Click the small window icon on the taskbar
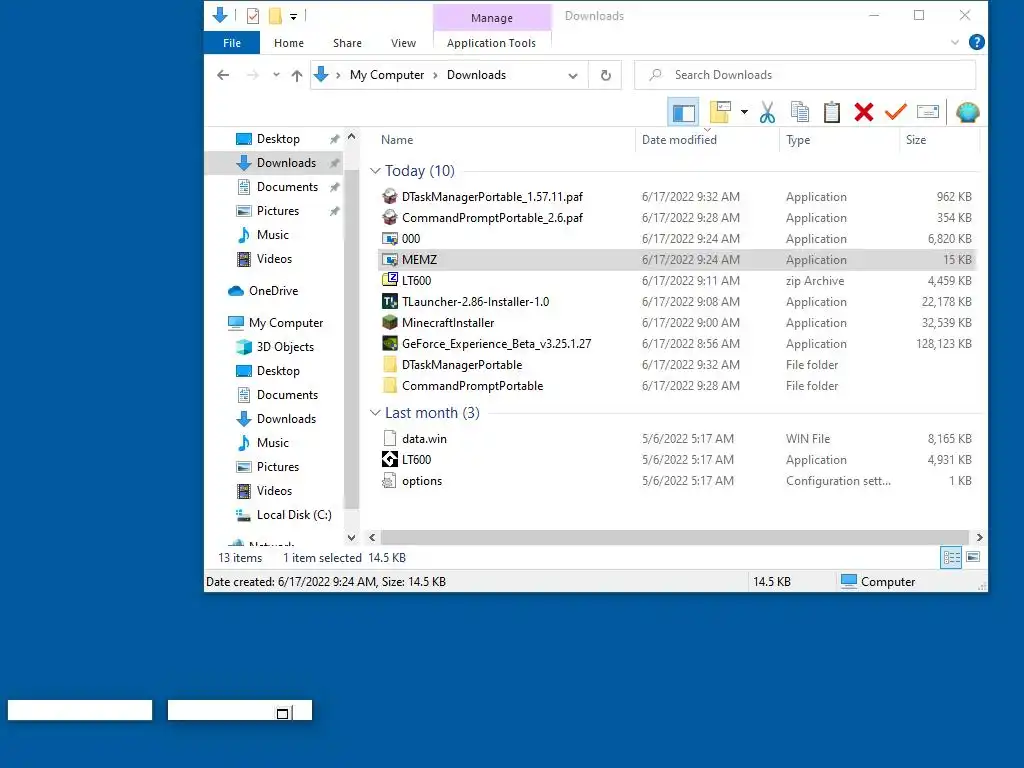1024x768 pixels. pyautogui.click(x=282, y=714)
